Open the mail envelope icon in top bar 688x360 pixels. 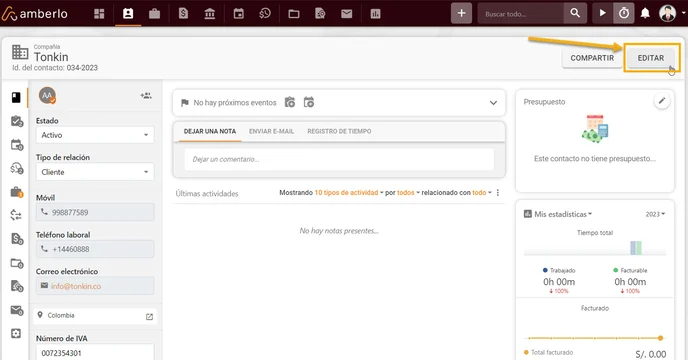[347, 14]
